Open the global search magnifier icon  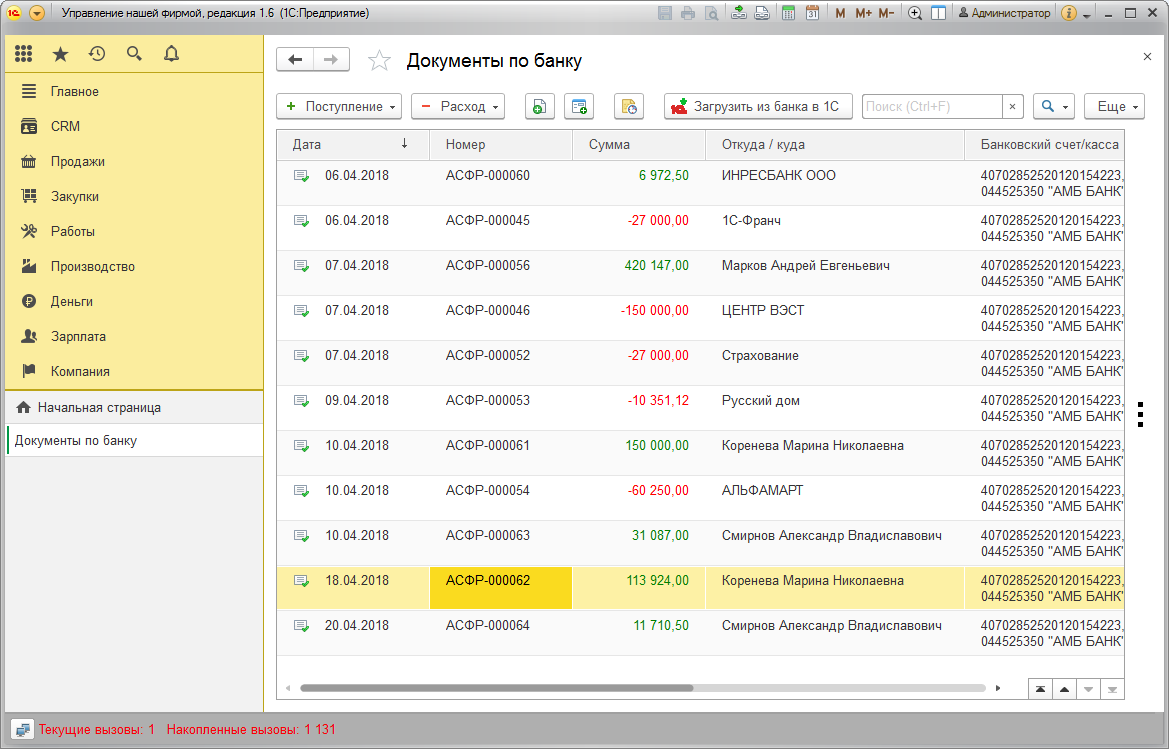134,54
